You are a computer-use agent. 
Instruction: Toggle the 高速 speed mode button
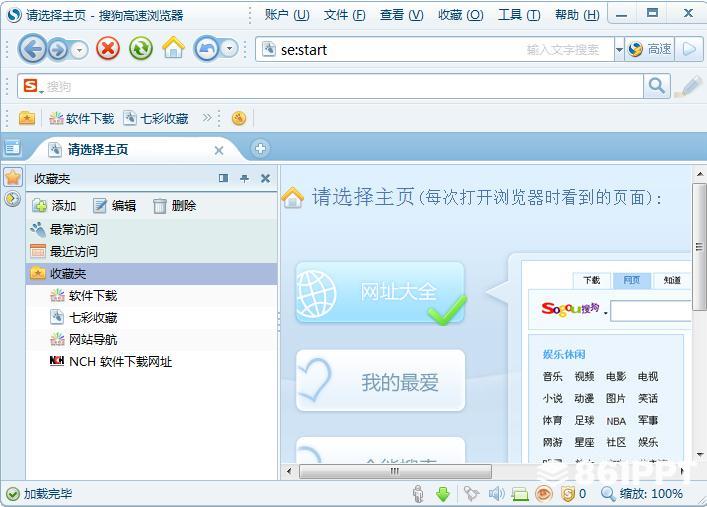point(649,49)
